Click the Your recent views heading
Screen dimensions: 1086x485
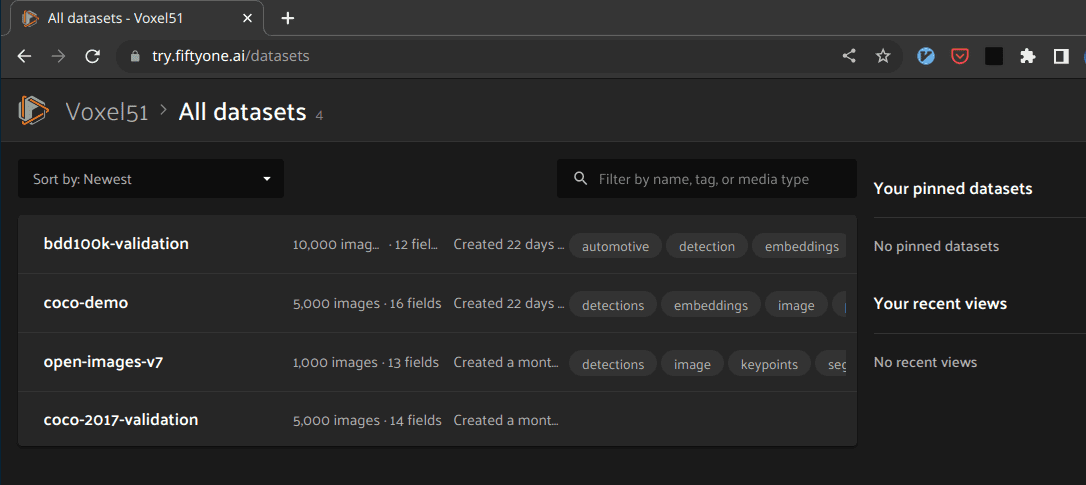941,303
